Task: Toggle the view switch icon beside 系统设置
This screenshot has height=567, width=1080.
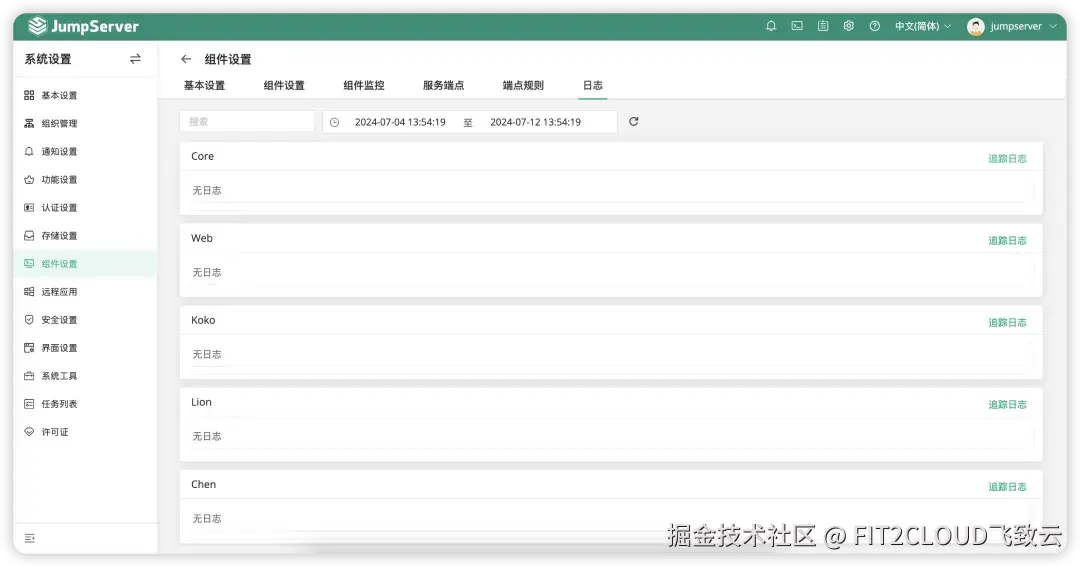Action: click(x=135, y=59)
